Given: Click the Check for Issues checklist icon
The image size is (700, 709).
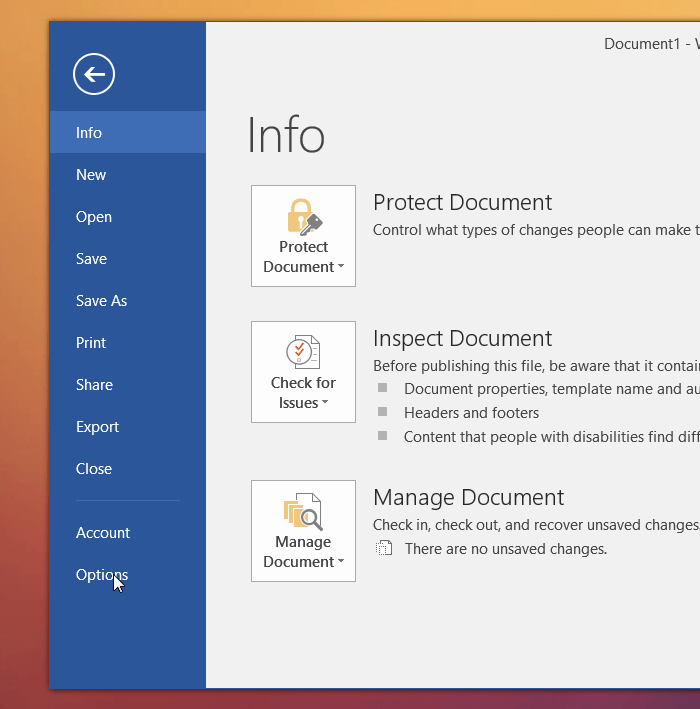Looking at the screenshot, I should click(303, 352).
